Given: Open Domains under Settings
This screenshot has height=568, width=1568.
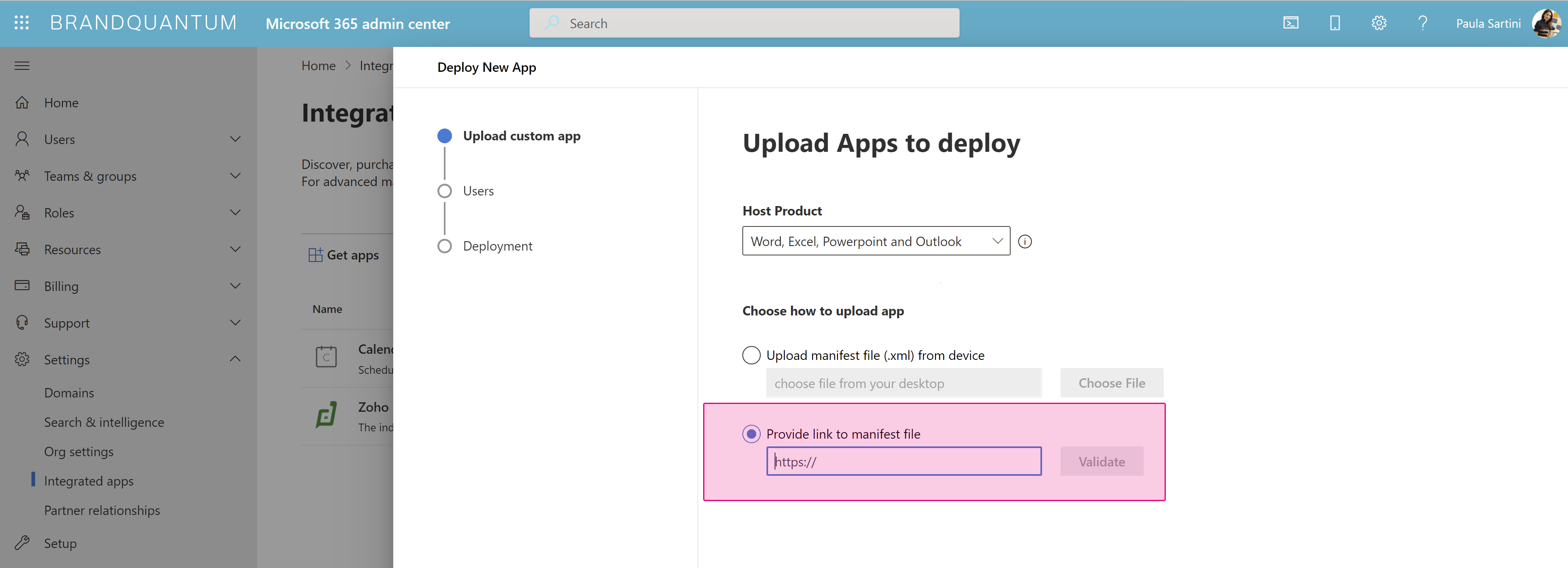Looking at the screenshot, I should coord(69,393).
